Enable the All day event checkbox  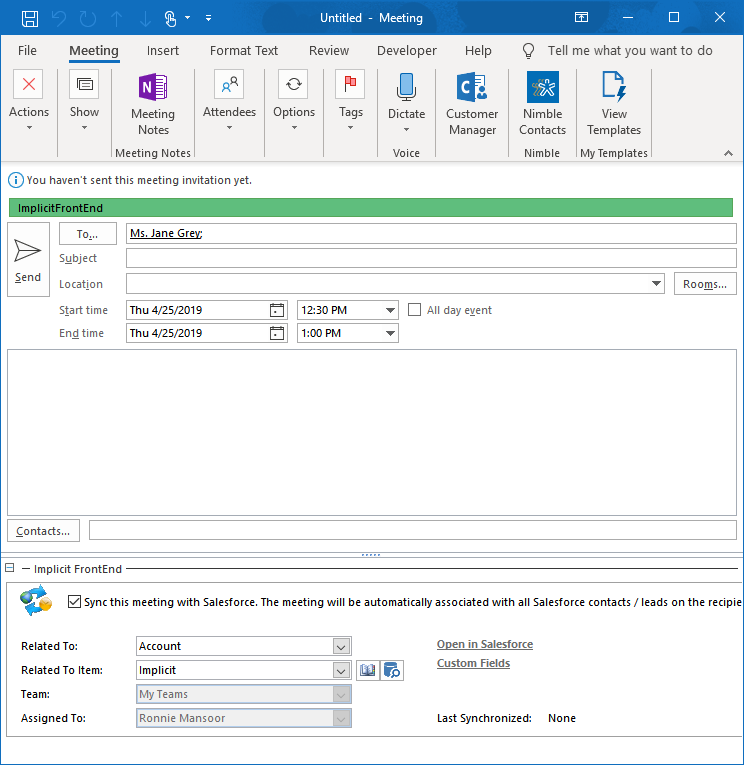coord(415,310)
